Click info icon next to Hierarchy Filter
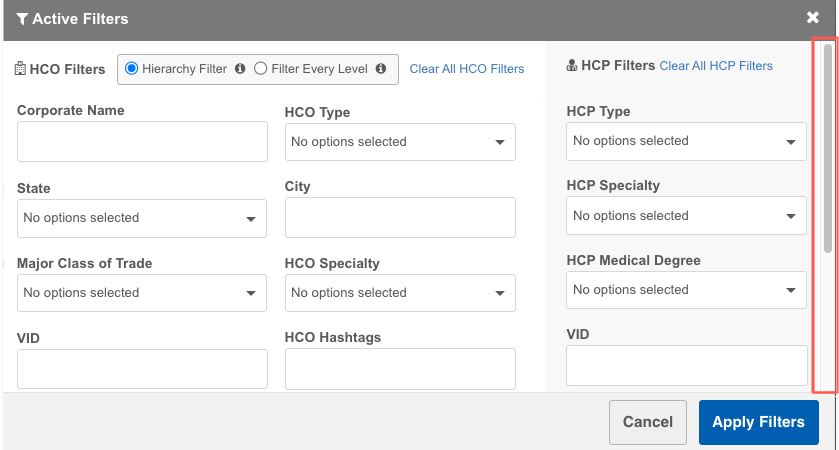This screenshot has height=450, width=839. click(x=239, y=69)
